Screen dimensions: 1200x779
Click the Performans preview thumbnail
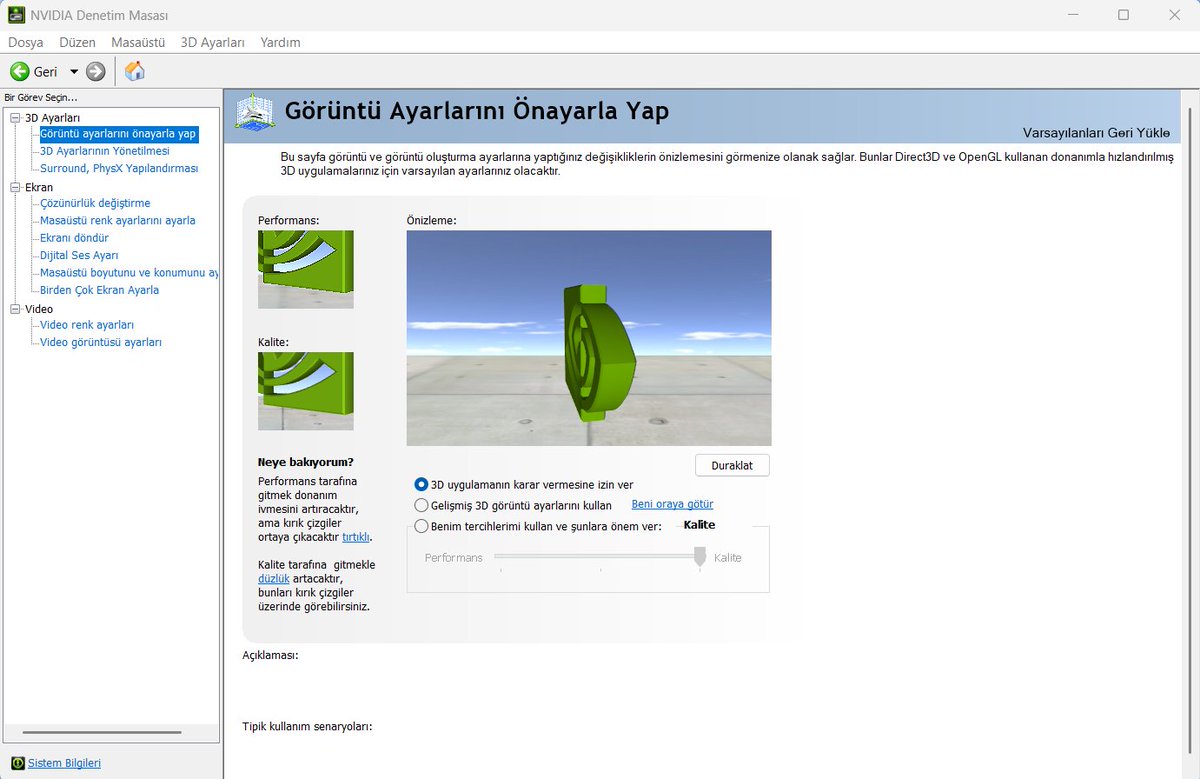point(305,269)
